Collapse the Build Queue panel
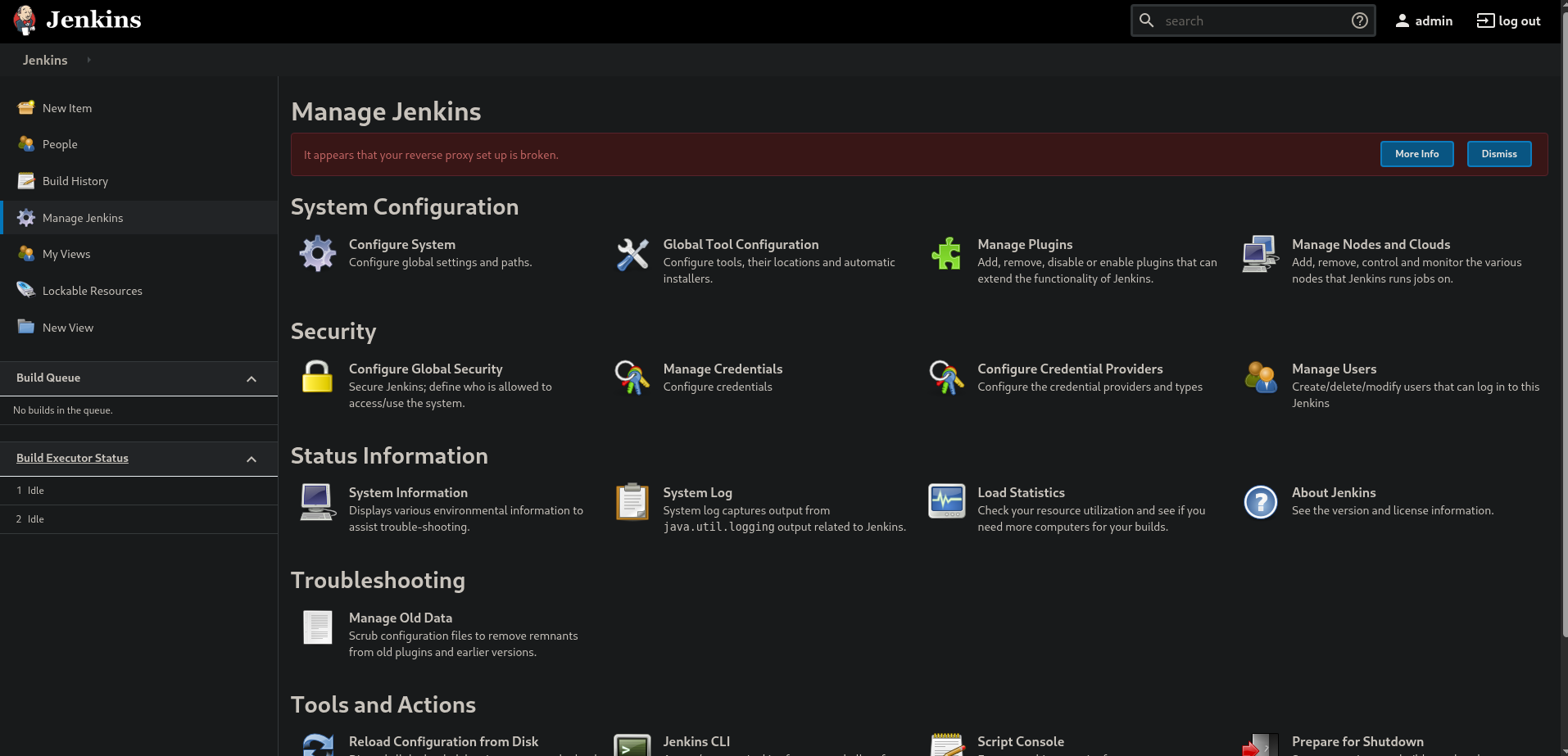This screenshot has width=1568, height=756. pos(252,378)
